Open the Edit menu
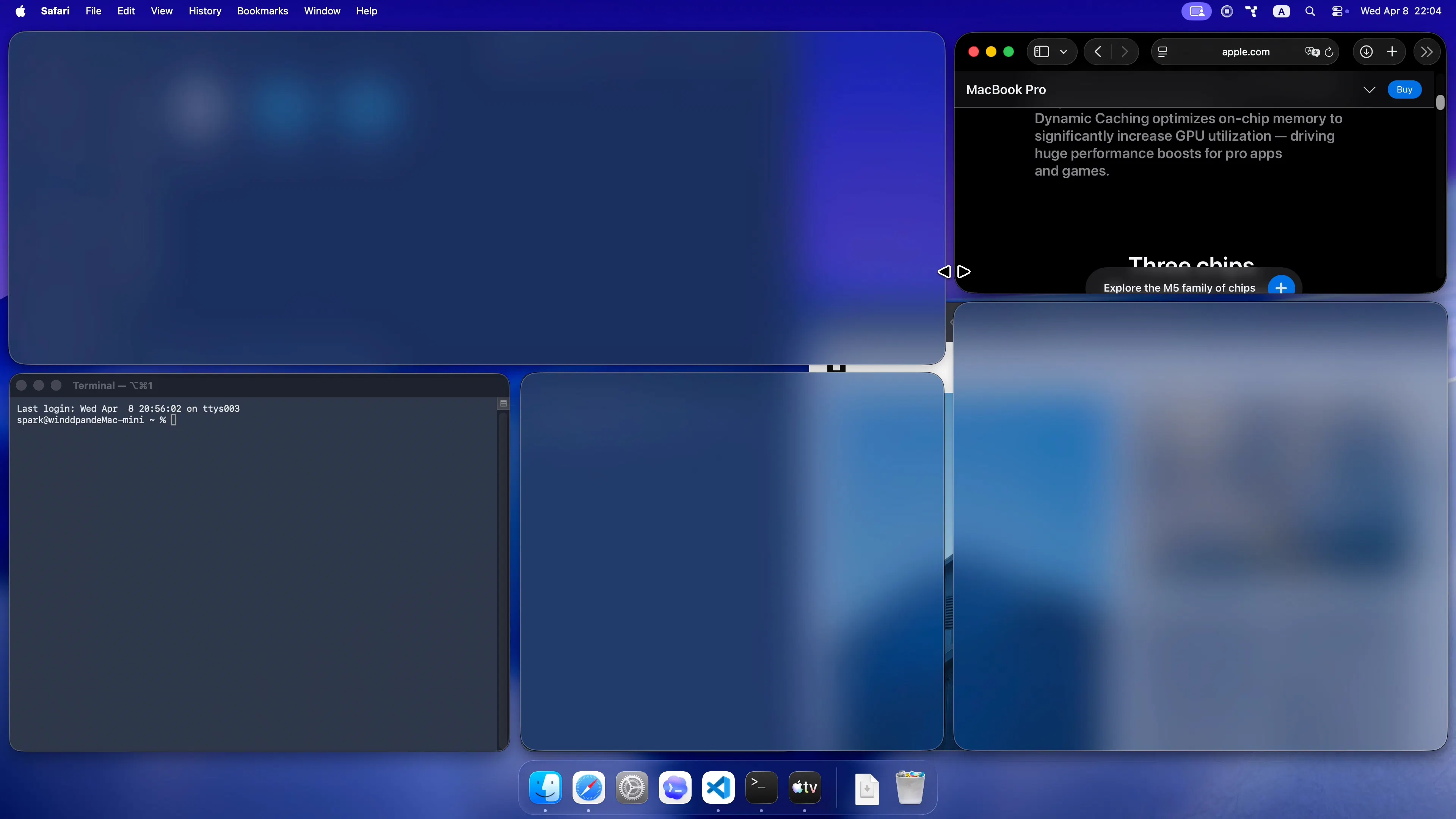1456x819 pixels. tap(126, 11)
